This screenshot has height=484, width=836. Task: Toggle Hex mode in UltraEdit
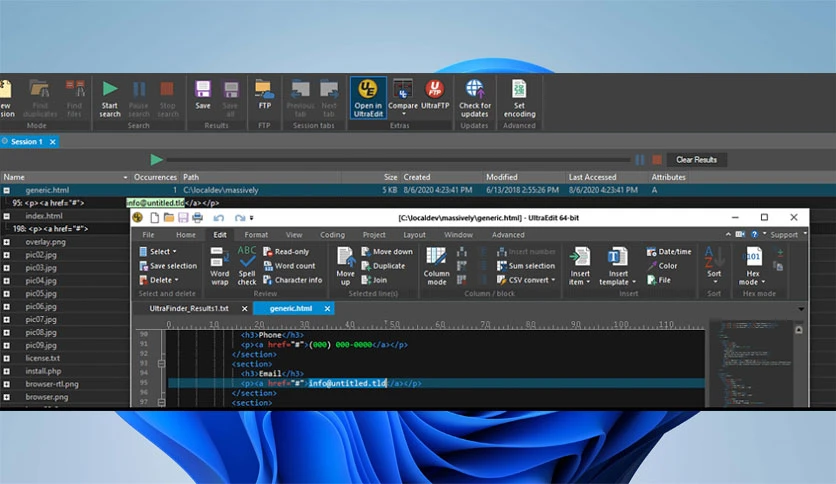pyautogui.click(x=753, y=266)
